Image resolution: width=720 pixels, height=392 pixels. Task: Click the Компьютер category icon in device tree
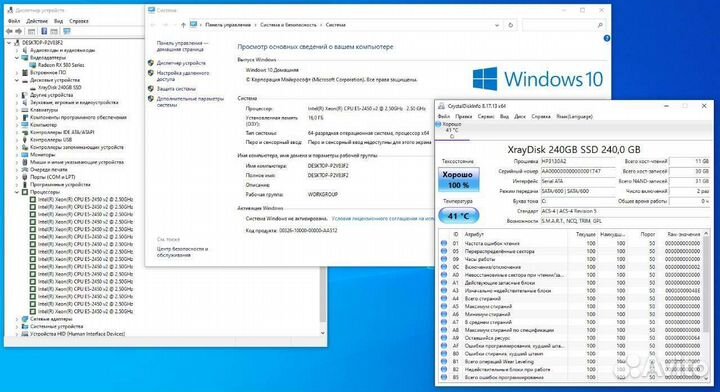(25, 125)
